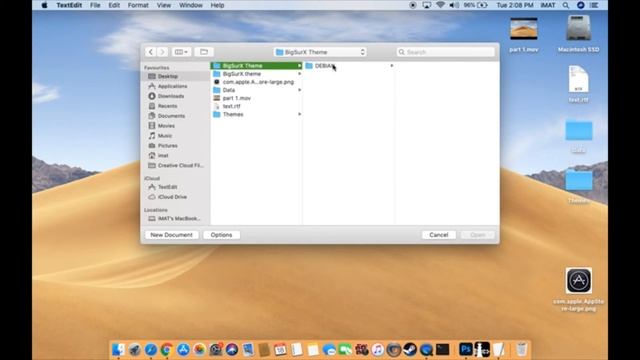Expand the arrow next to DEBIAN
Viewport: 640px width, 360px height.
pos(391,65)
